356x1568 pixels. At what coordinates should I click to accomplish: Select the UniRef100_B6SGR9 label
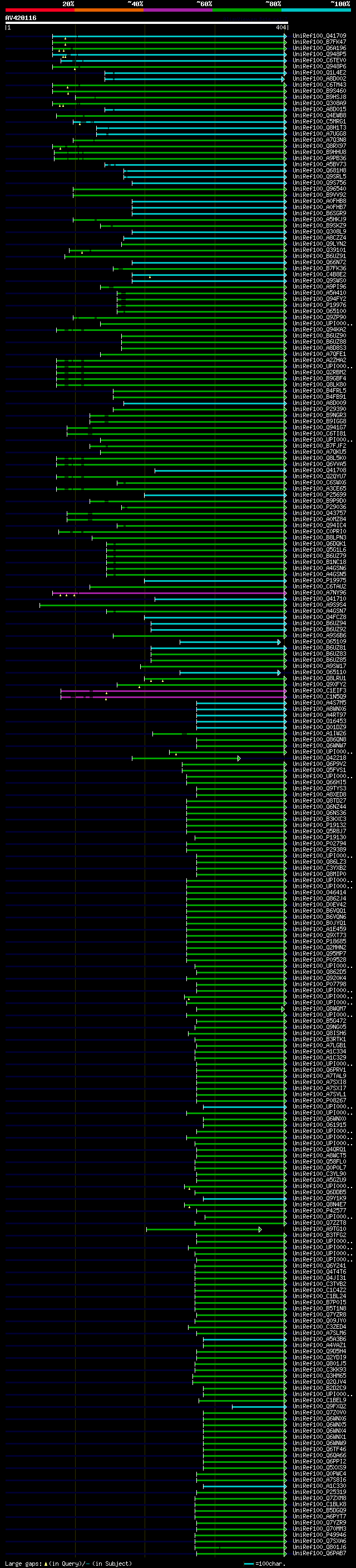[319, 213]
